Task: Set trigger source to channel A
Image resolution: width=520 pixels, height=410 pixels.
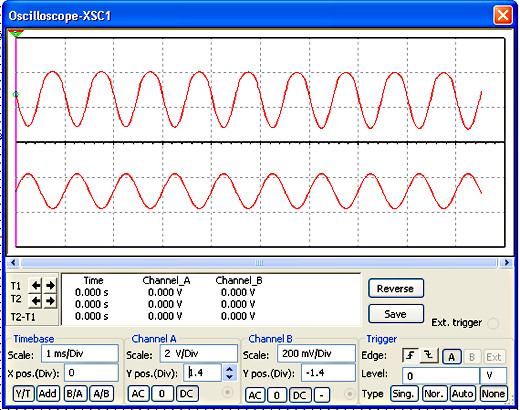Action: click(451, 357)
